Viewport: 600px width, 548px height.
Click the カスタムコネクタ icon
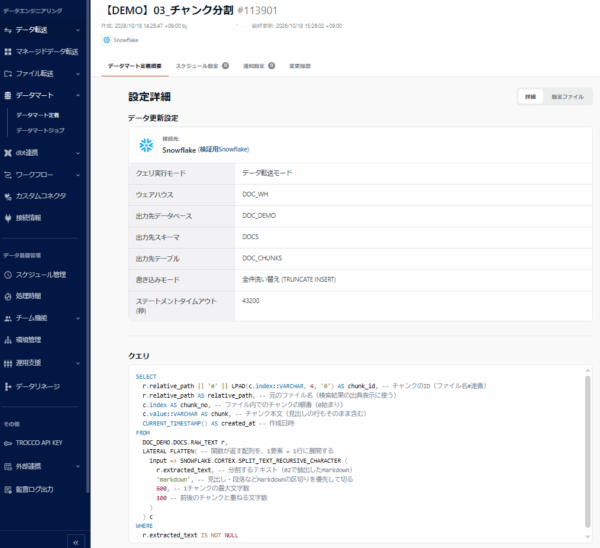(x=8, y=196)
